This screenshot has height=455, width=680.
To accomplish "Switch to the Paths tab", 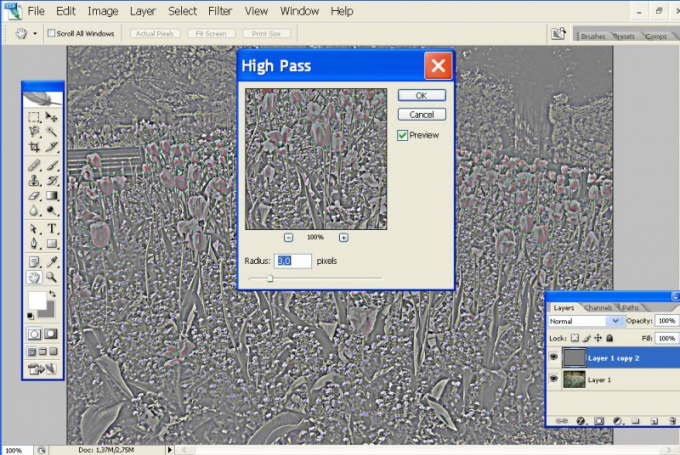I will tap(630, 308).
